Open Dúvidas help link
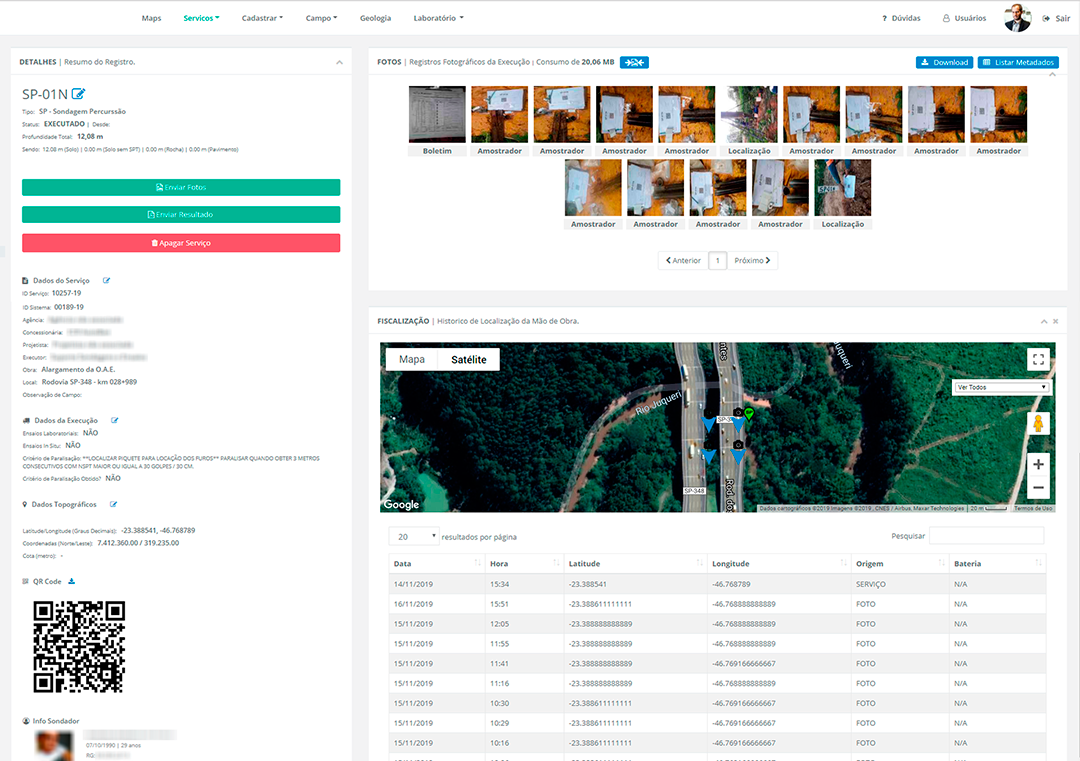Image resolution: width=1080 pixels, height=761 pixels. click(901, 19)
